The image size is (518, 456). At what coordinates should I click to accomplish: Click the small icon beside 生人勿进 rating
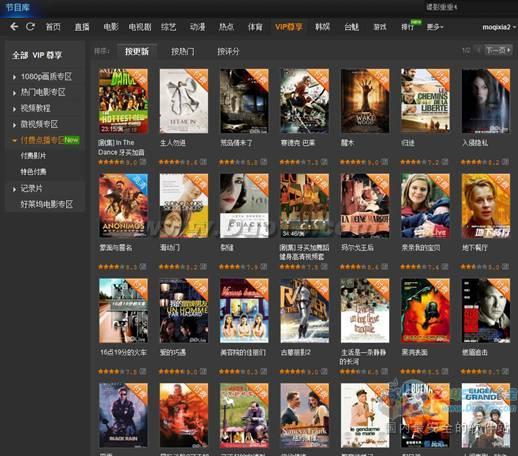(203, 162)
